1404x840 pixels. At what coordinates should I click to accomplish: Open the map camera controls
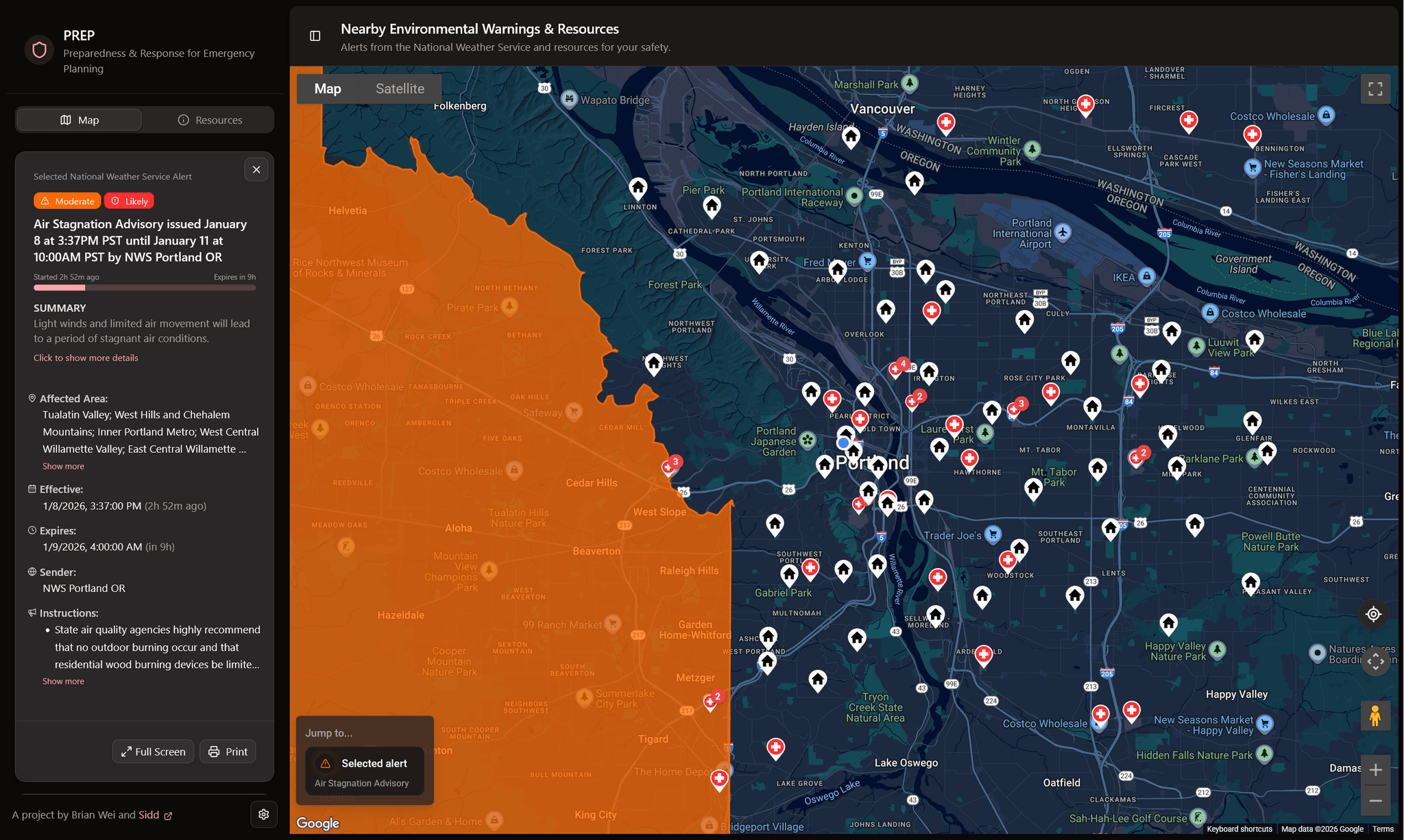point(1375,662)
